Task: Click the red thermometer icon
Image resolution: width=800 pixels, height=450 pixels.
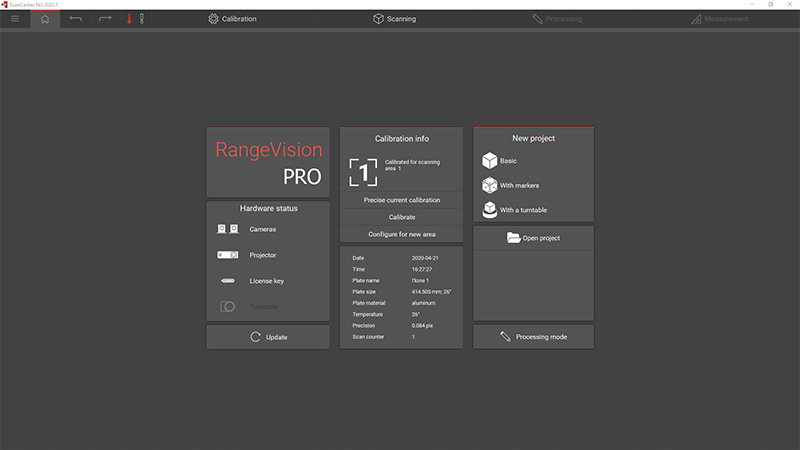Action: click(129, 19)
